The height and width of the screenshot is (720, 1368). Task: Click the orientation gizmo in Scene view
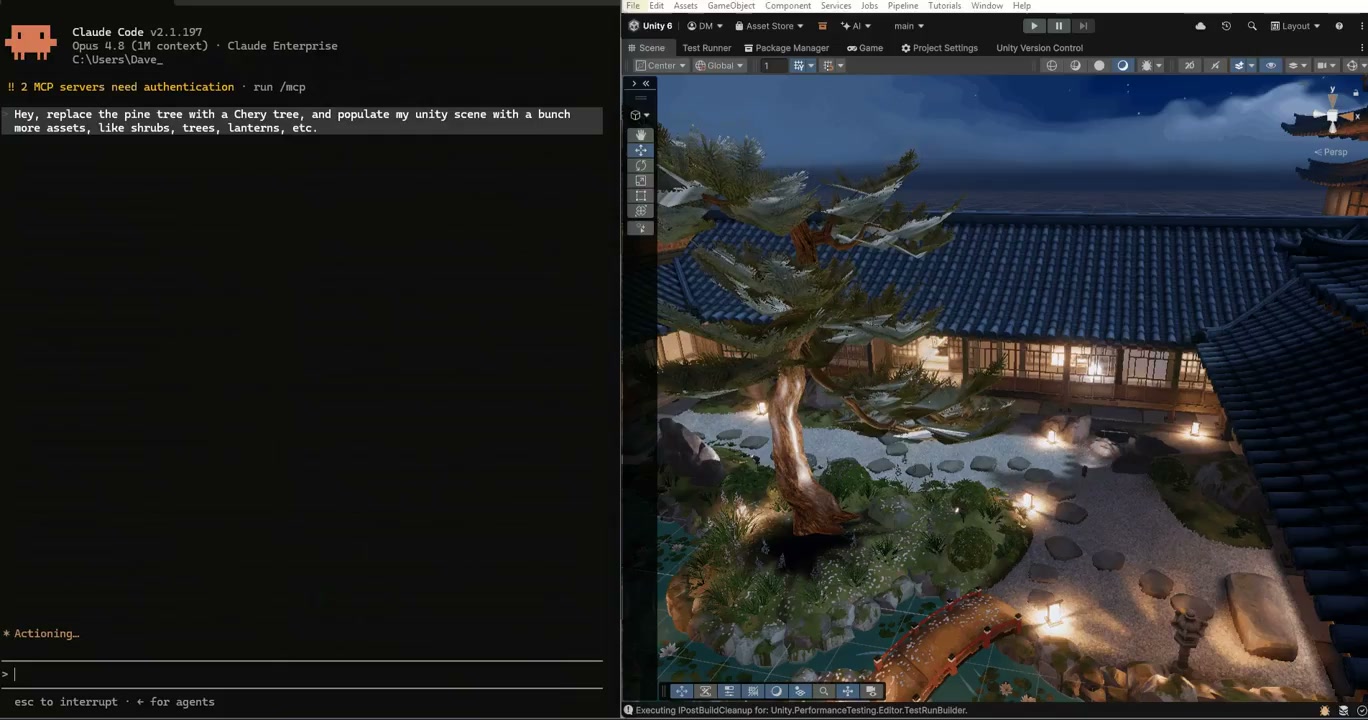tap(1332, 117)
